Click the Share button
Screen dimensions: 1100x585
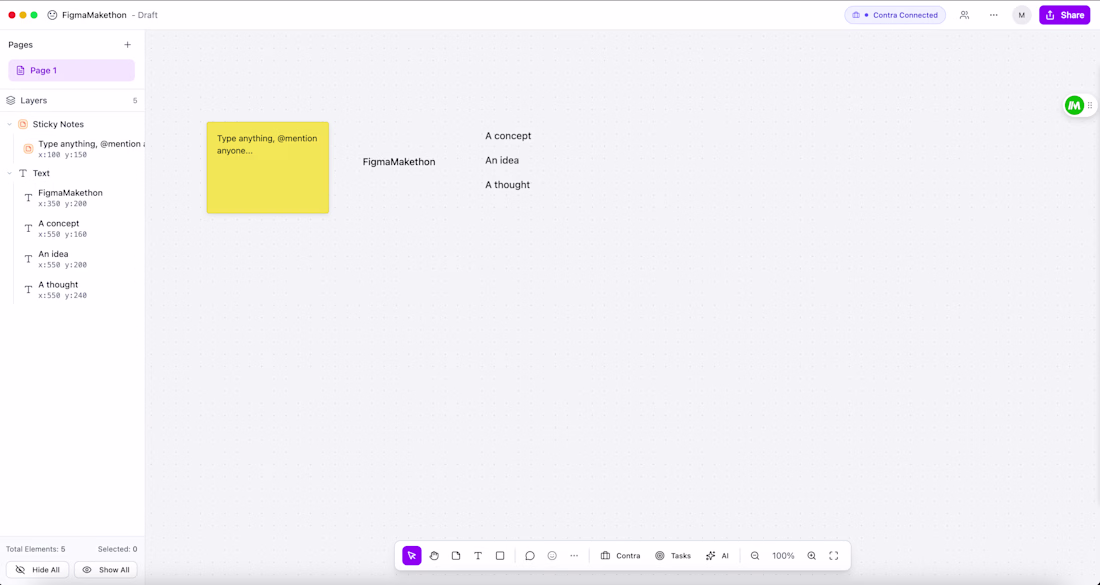coord(1064,15)
